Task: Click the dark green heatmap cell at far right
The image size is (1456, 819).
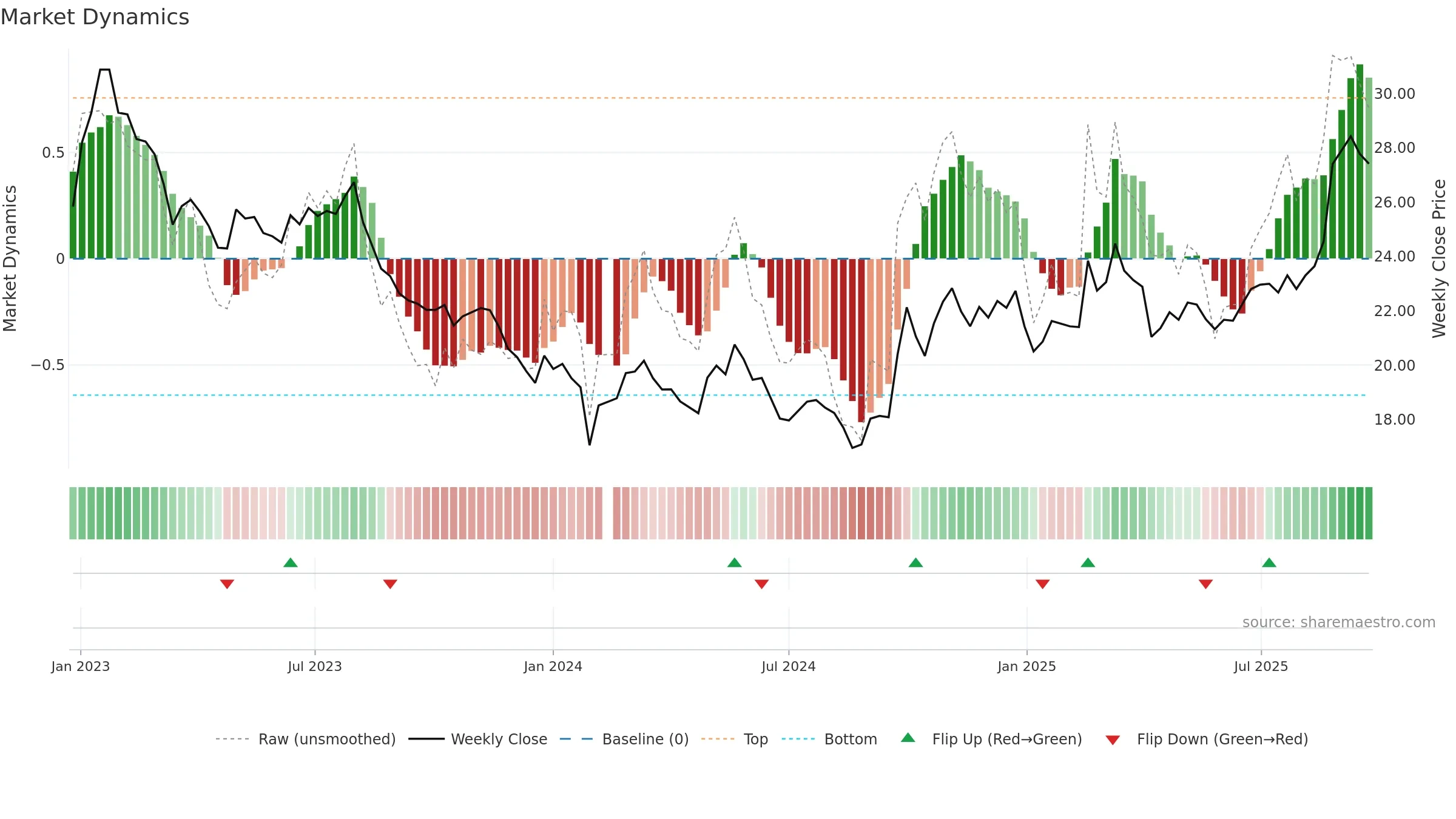Action: [x=1369, y=513]
